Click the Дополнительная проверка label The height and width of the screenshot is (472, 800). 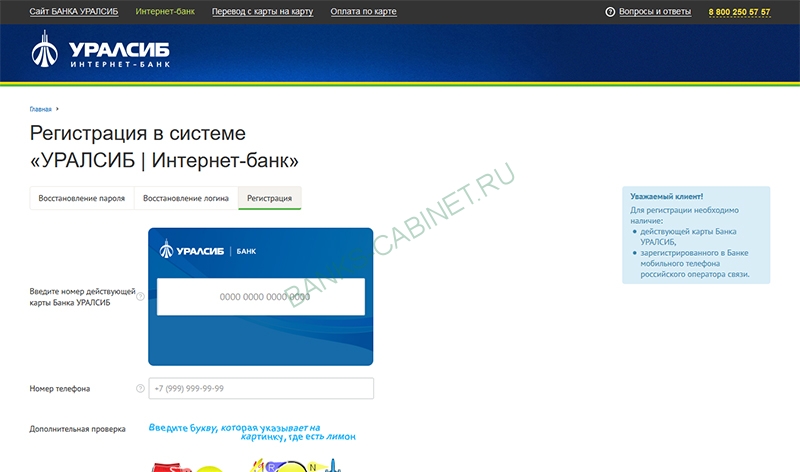77,429
